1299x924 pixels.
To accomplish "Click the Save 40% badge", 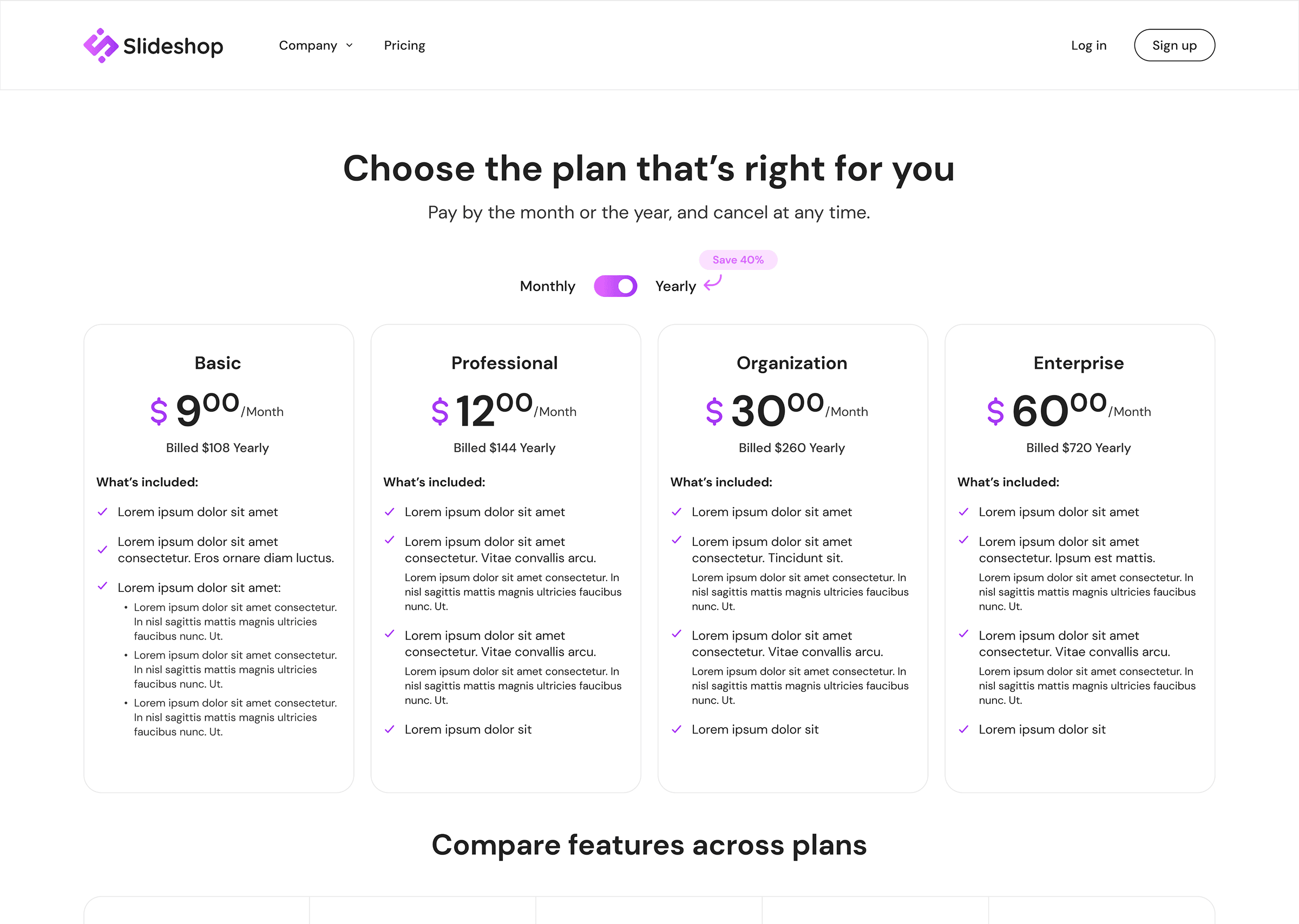I will pos(738,260).
